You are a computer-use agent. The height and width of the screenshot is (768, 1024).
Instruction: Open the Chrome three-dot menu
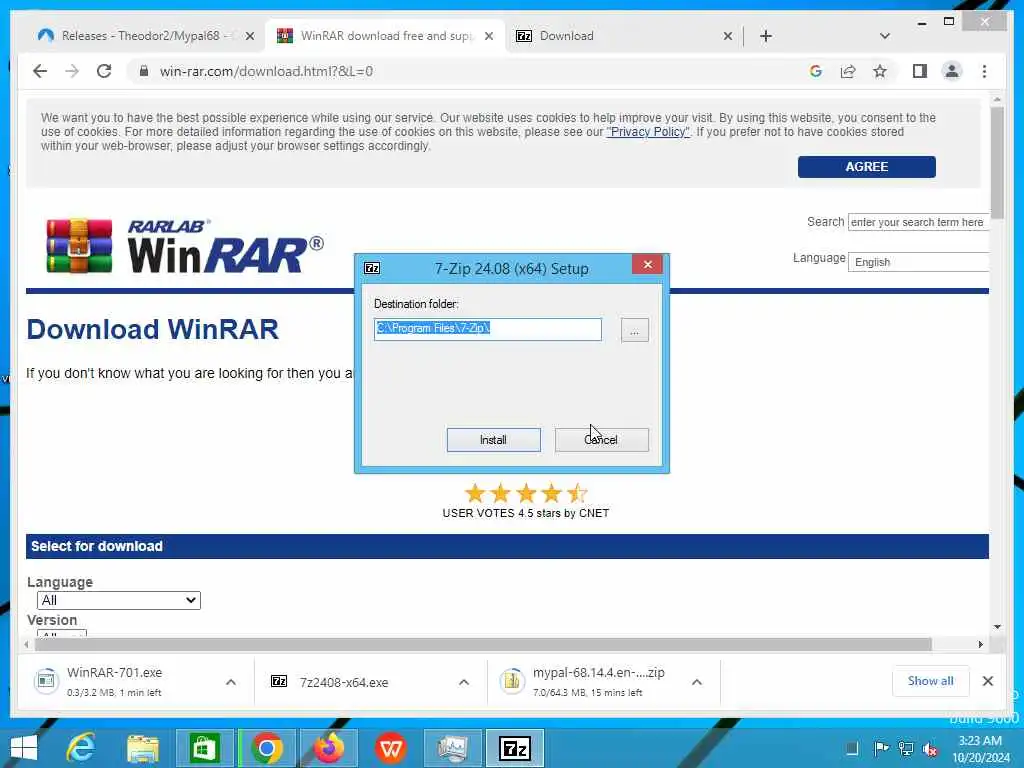coord(984,71)
